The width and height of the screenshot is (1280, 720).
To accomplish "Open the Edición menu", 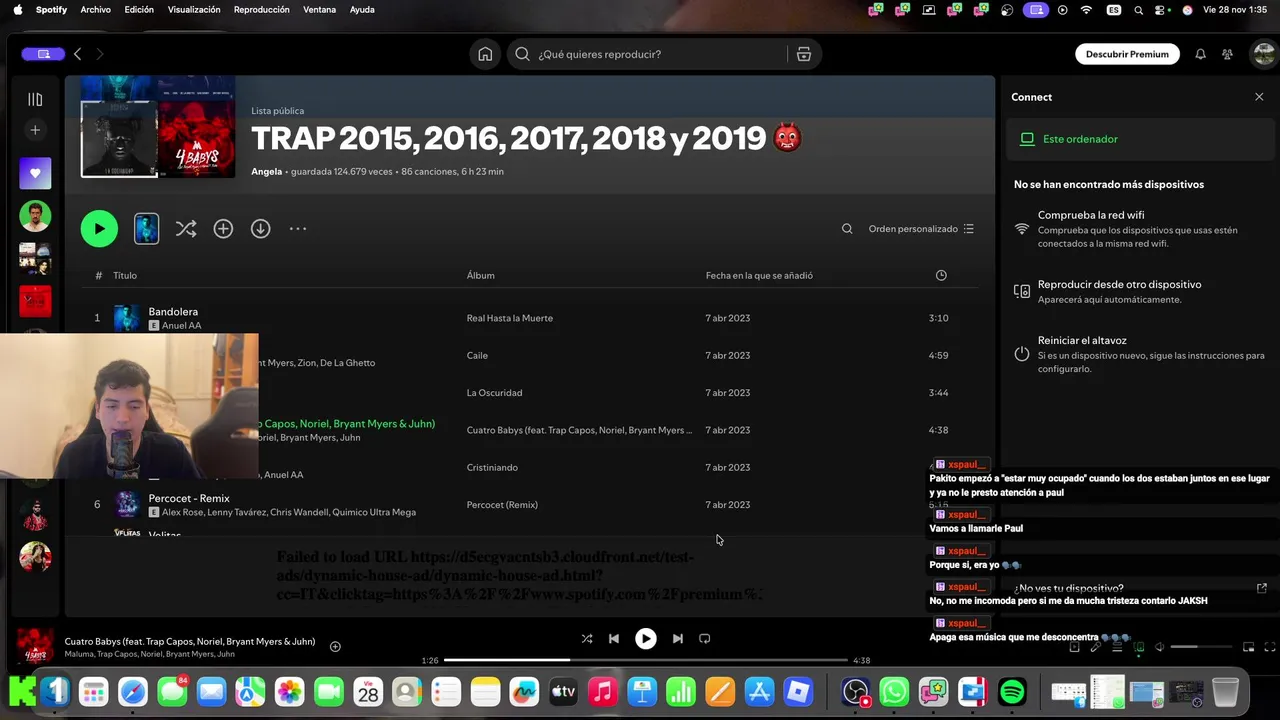I will click(139, 10).
